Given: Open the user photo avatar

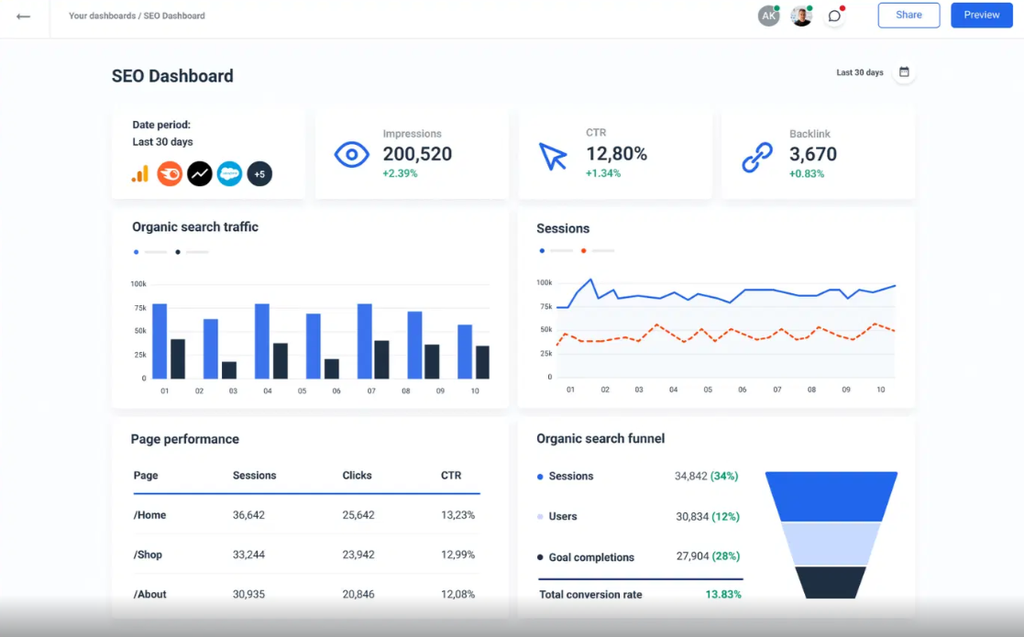Looking at the screenshot, I should tap(801, 16).
